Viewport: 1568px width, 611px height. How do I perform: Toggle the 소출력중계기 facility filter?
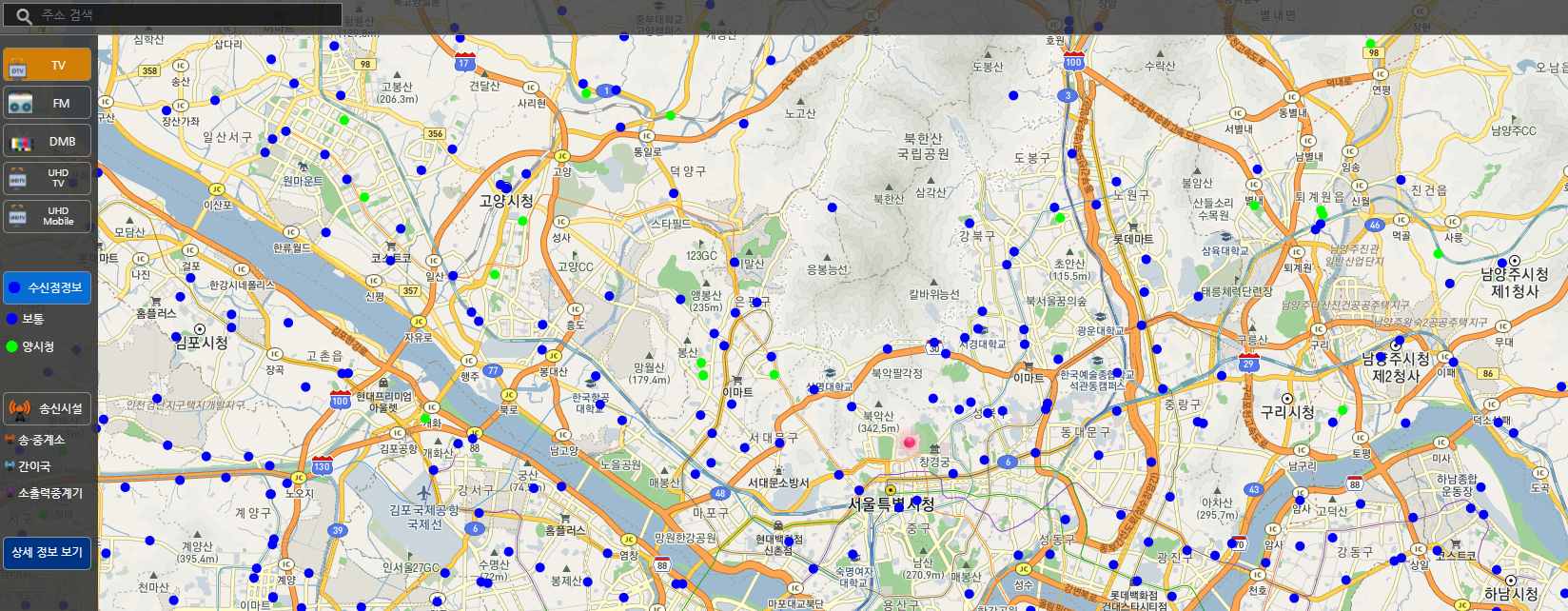[44, 493]
